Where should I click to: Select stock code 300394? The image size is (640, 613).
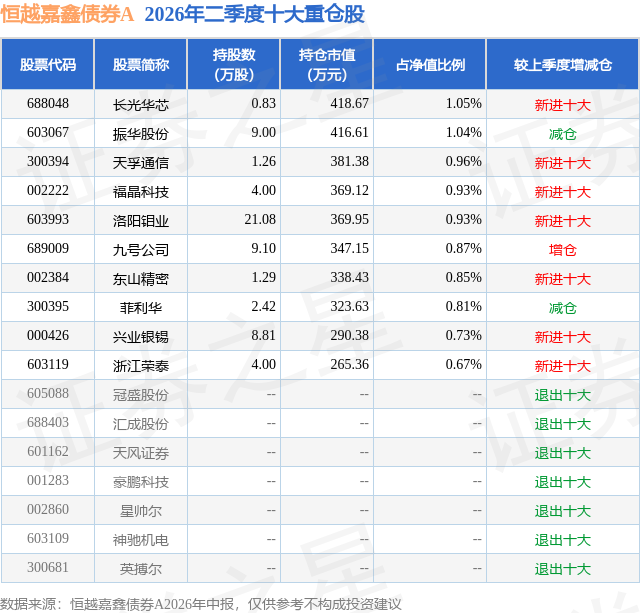tap(48, 161)
